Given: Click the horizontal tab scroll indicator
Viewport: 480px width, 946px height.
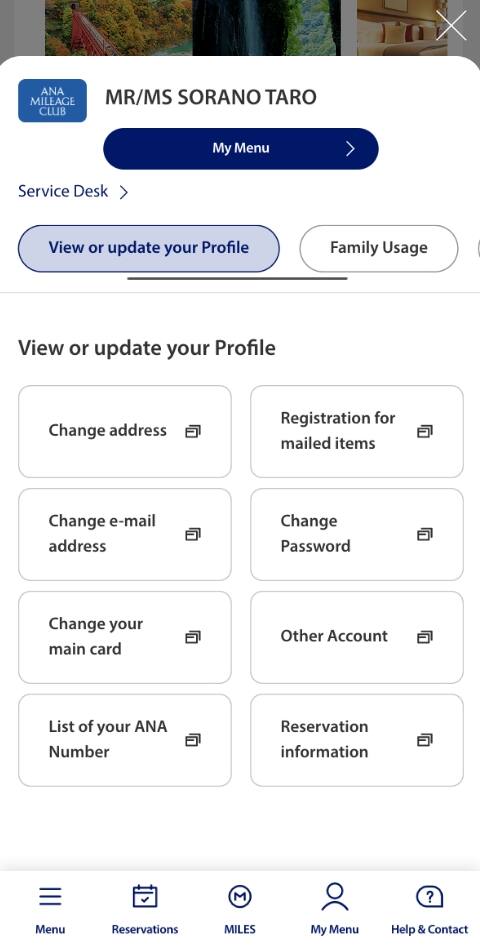Looking at the screenshot, I should tap(238, 278).
